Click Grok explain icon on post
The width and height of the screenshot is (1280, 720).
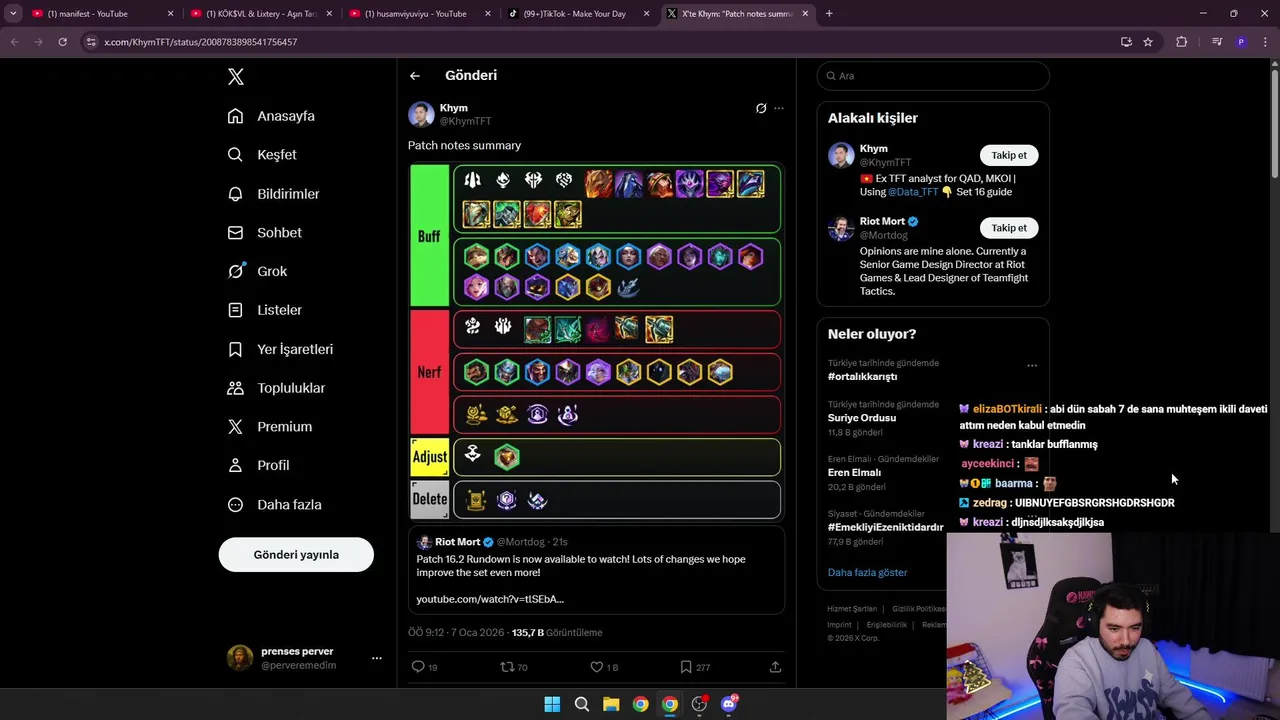pos(761,108)
